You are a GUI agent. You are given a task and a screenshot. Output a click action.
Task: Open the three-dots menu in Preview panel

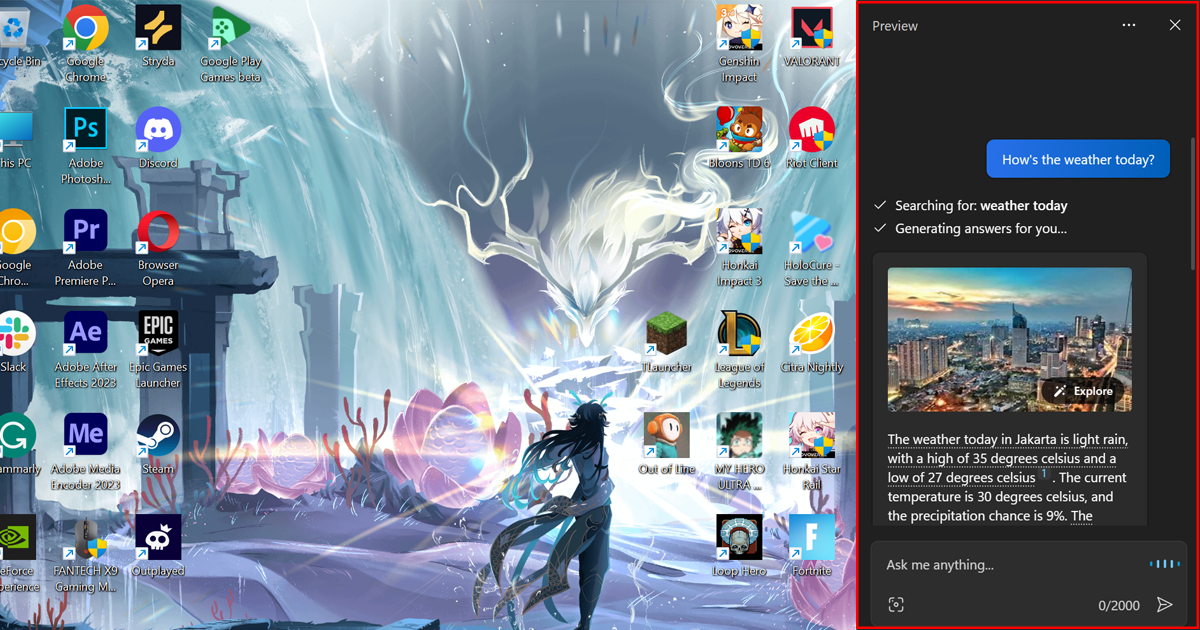[1129, 25]
